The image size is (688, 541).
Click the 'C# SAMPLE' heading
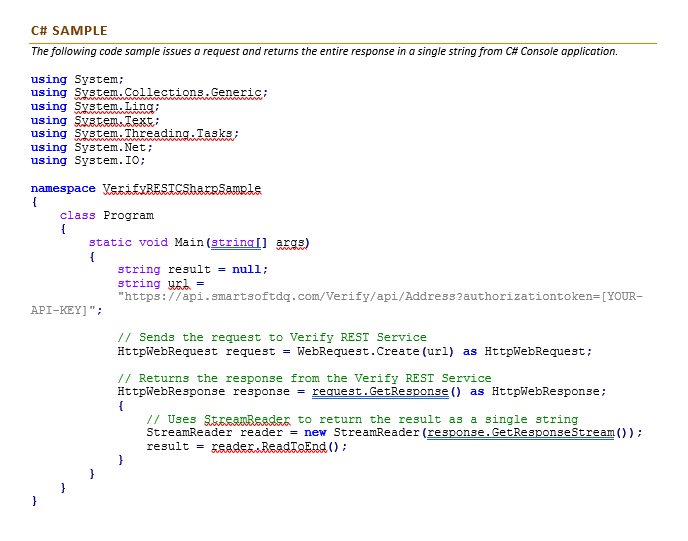click(x=69, y=31)
